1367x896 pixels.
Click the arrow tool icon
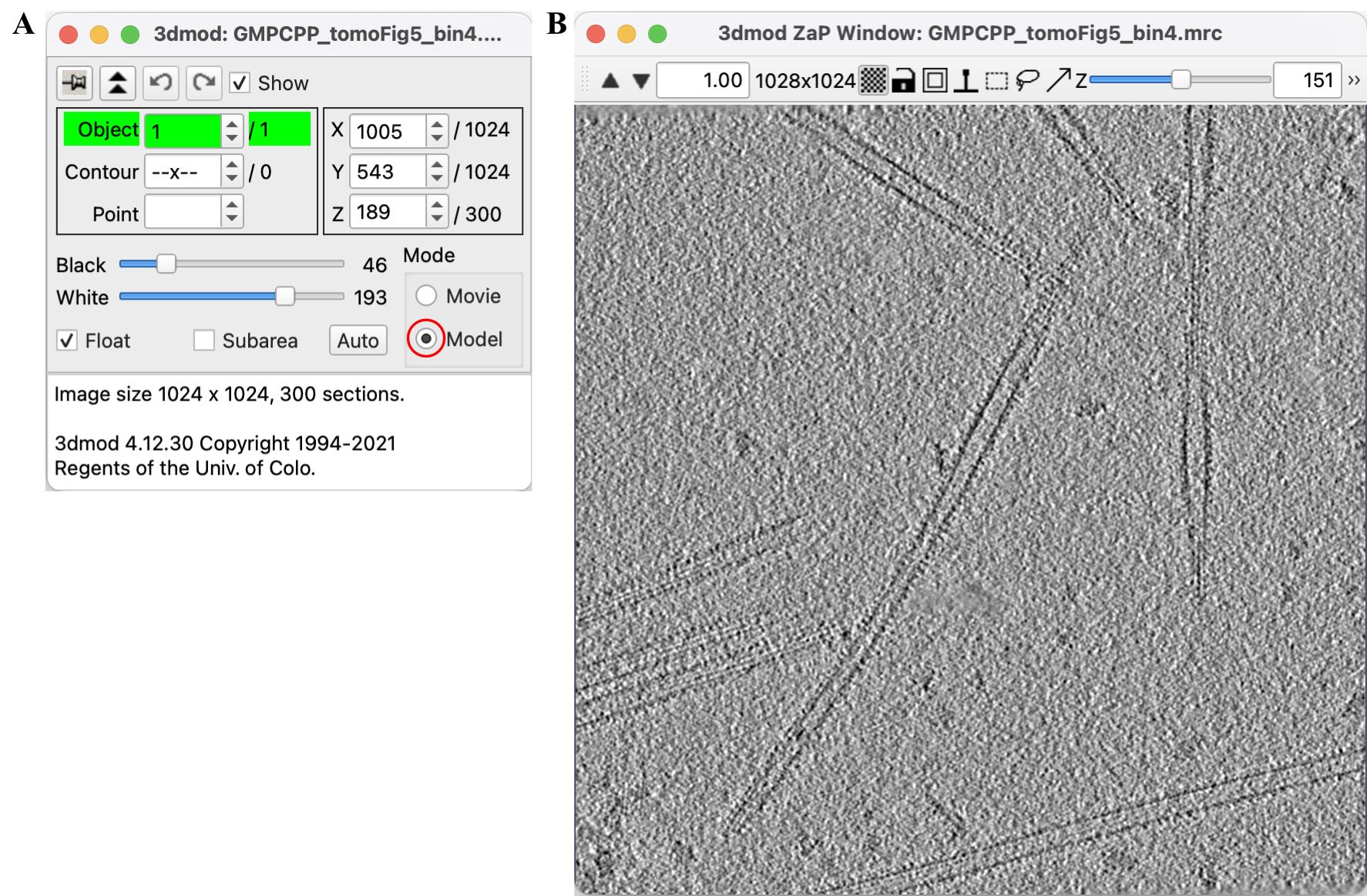pyautogui.click(x=1059, y=80)
